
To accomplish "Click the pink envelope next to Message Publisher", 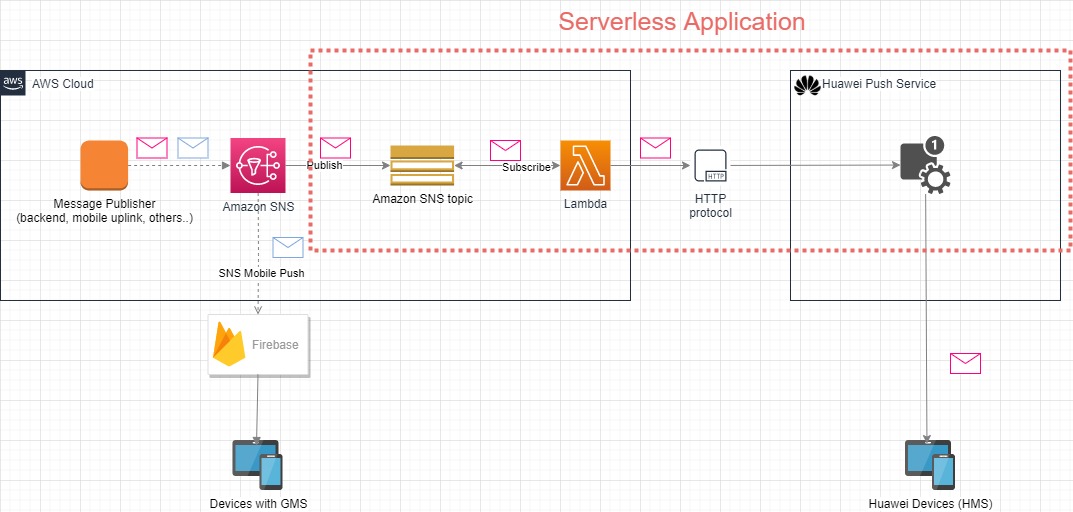I will [152, 148].
